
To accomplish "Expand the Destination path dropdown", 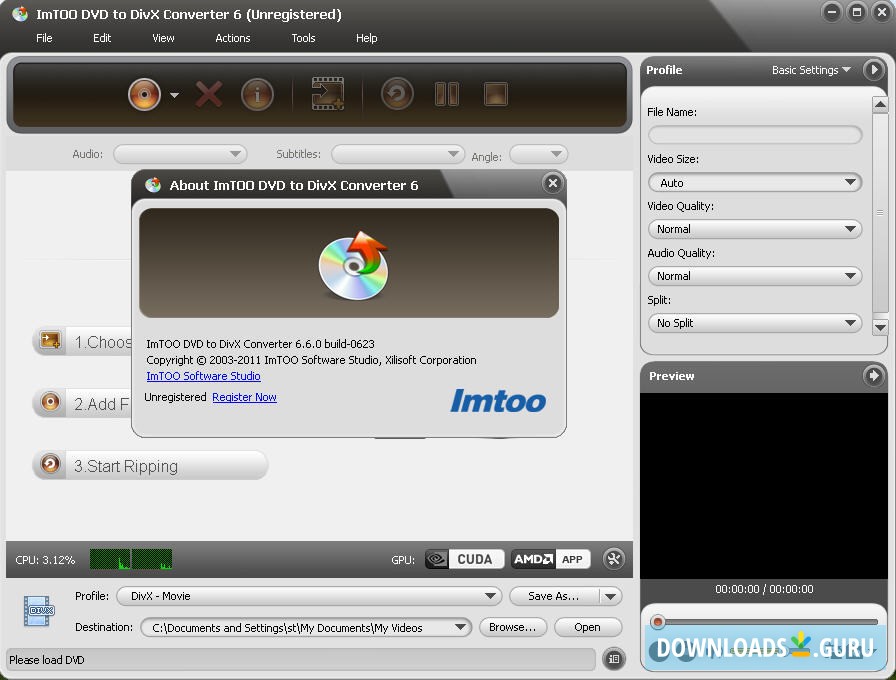I will (x=459, y=627).
